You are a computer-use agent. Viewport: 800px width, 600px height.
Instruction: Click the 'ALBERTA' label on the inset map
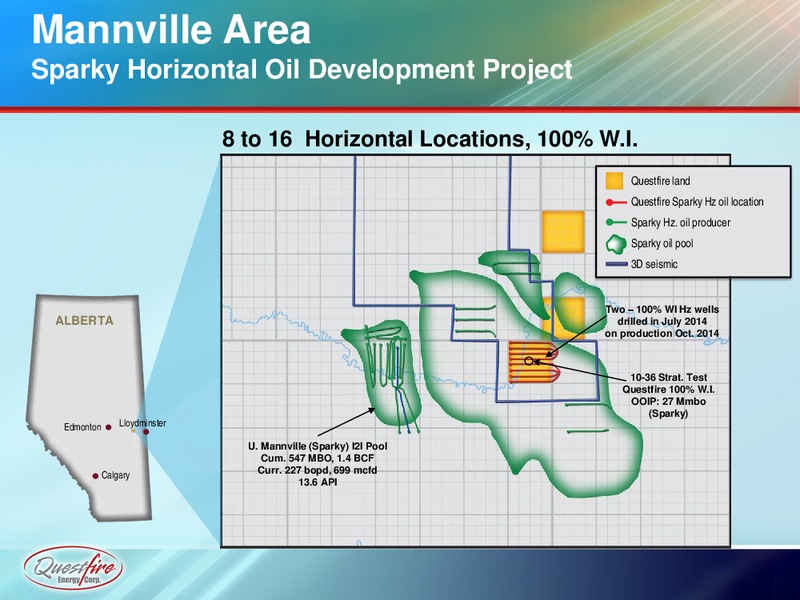(84, 320)
